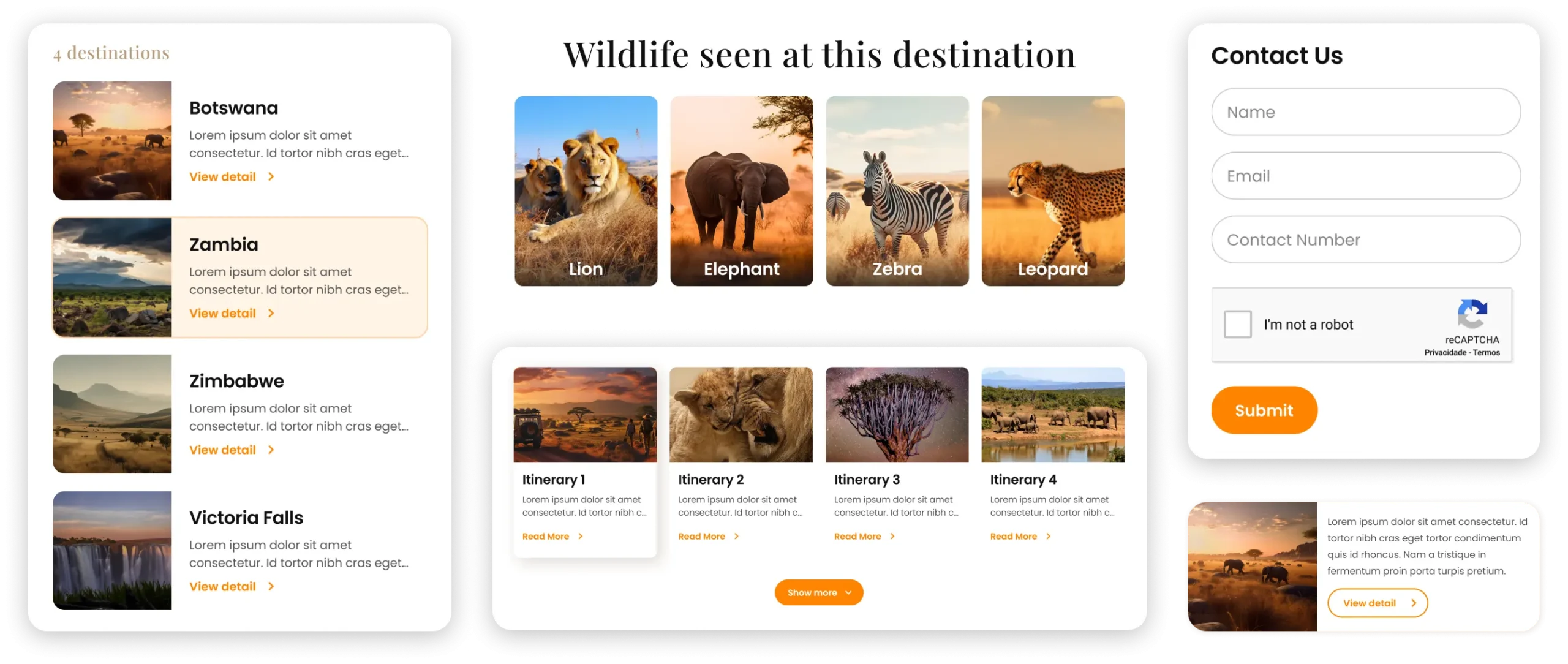
Task: Open the reCAPTCHA Privacidade link
Action: pos(1444,352)
